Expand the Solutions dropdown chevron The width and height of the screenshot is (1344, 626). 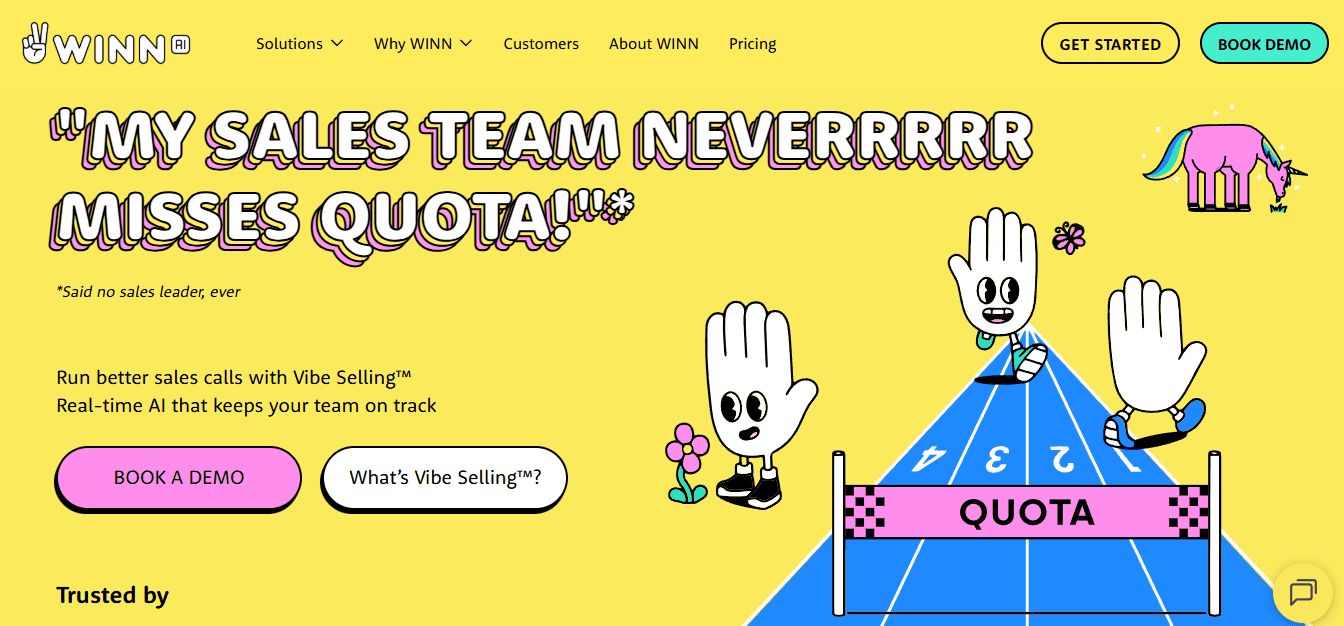tap(337, 43)
